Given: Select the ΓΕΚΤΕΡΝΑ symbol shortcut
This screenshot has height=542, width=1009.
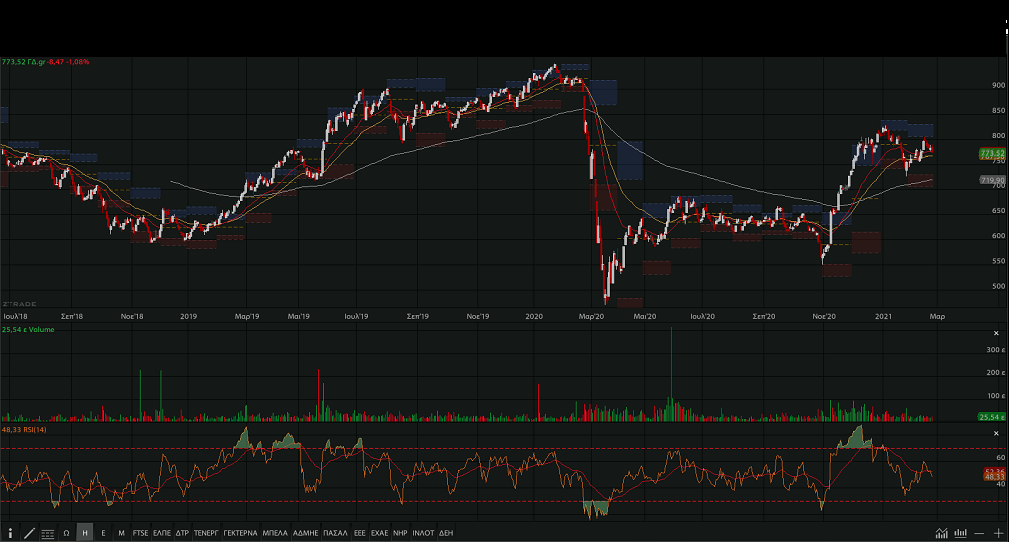Looking at the screenshot, I should tap(240, 533).
